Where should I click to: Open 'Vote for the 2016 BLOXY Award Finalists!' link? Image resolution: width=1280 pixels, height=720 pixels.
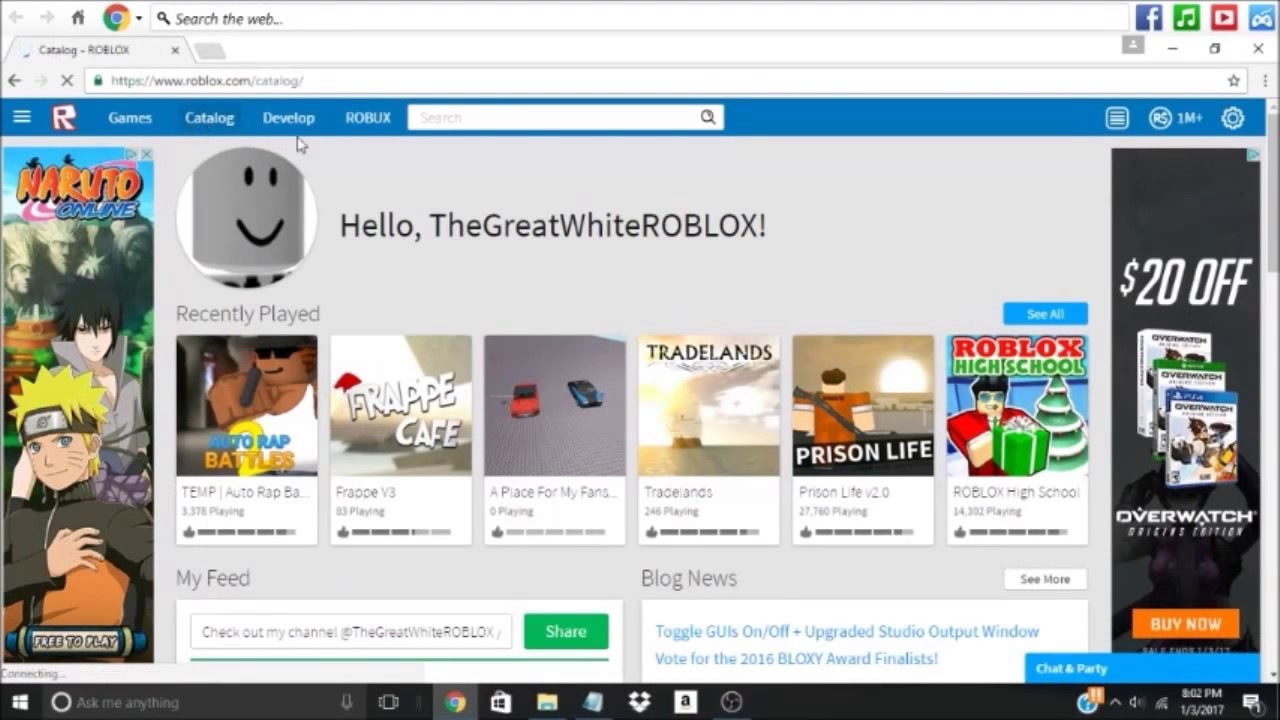(x=796, y=658)
